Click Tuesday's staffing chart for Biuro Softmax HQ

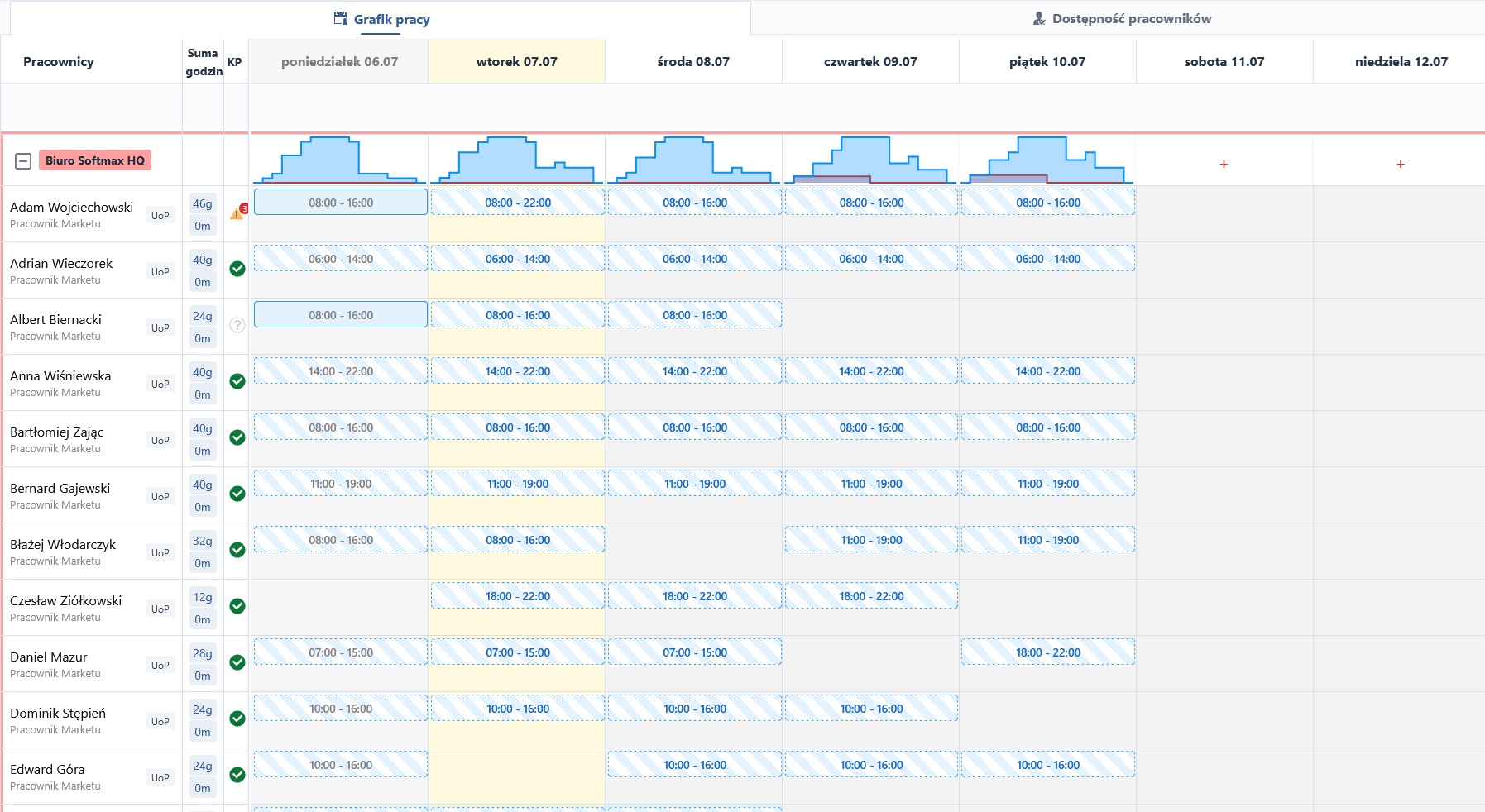517,160
